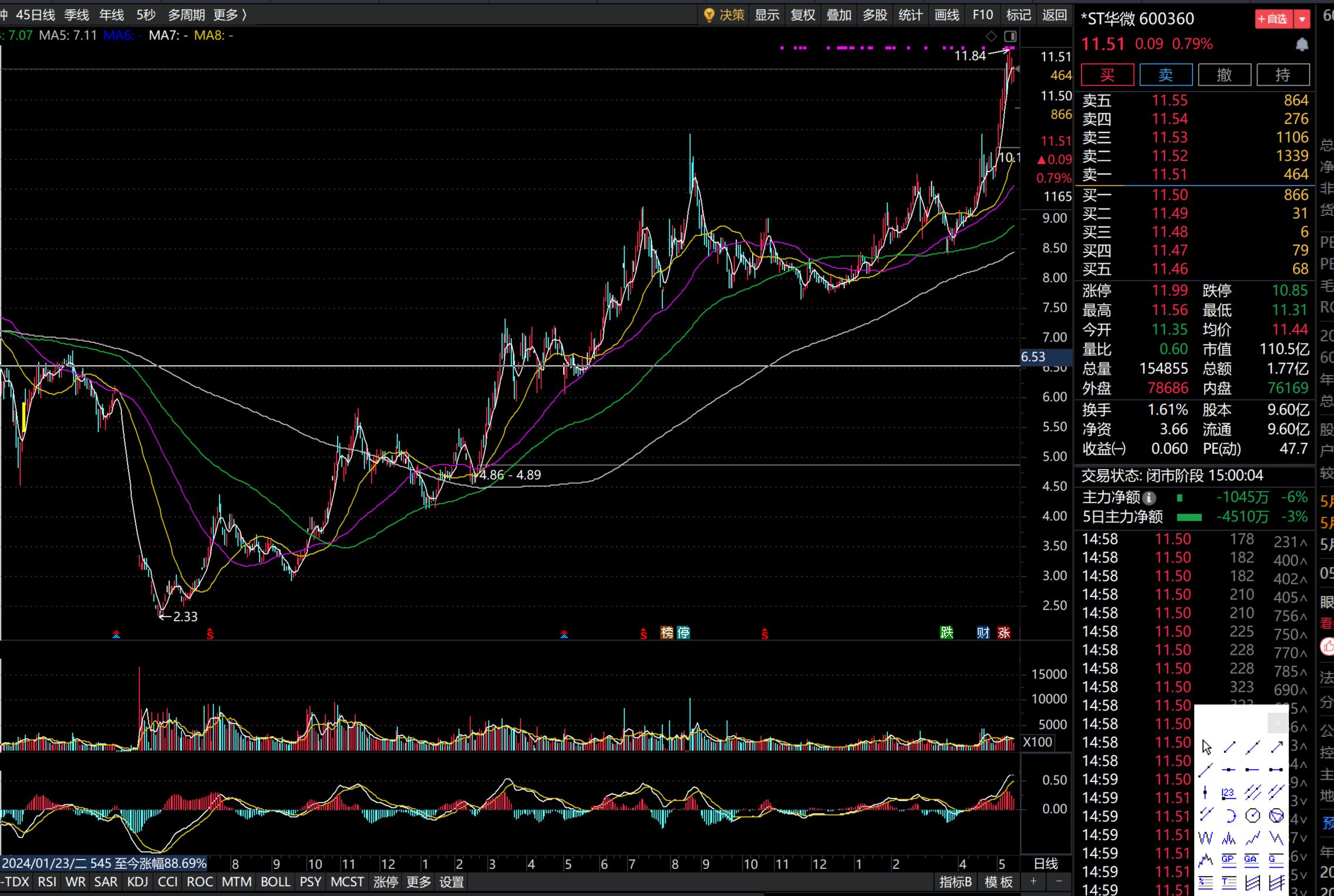Choose the W-shape wave drawing tool
Image resolution: width=1334 pixels, height=896 pixels.
pyautogui.click(x=1205, y=838)
